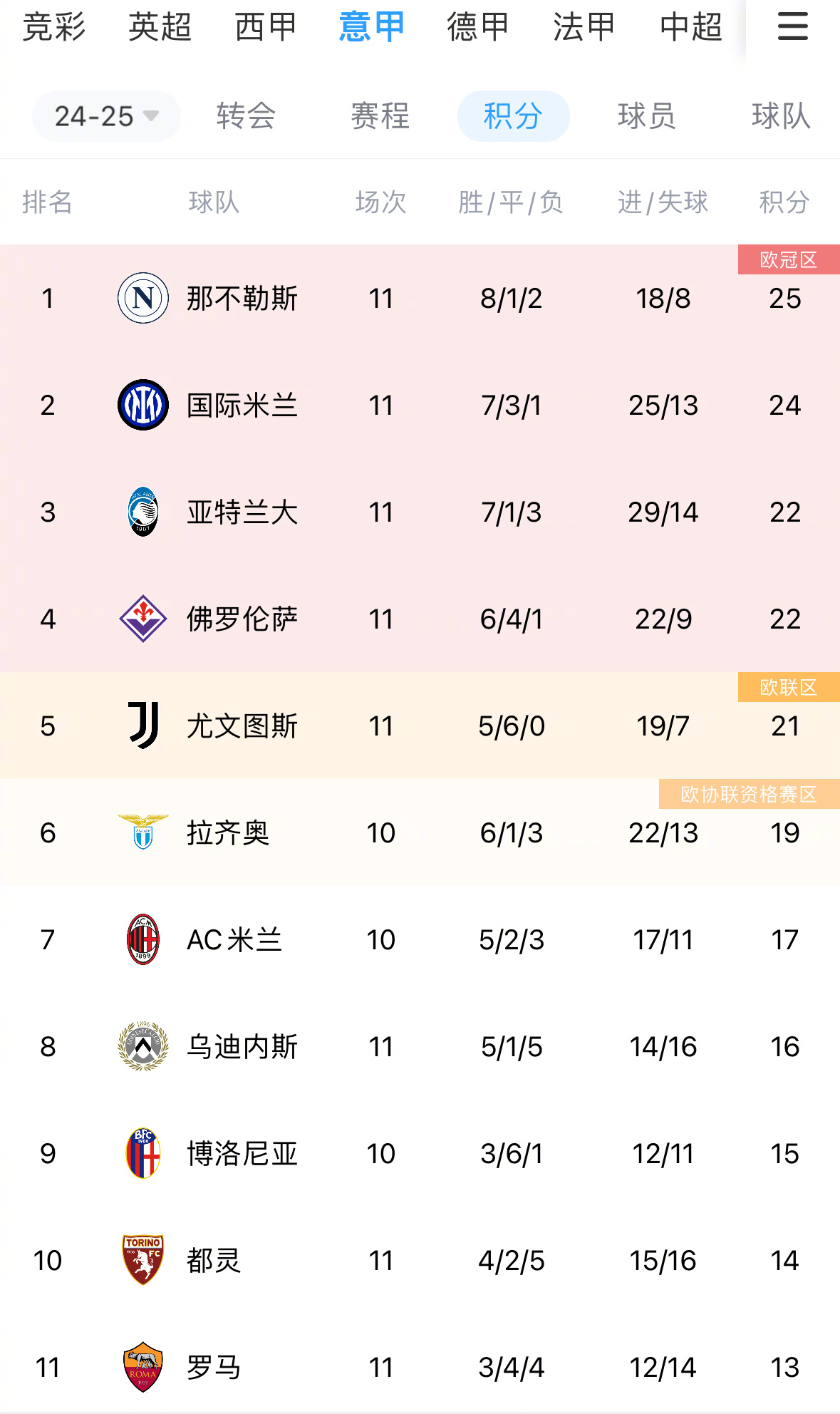840x1414 pixels.
Task: Open 尤文图斯 team details link
Action: click(243, 727)
